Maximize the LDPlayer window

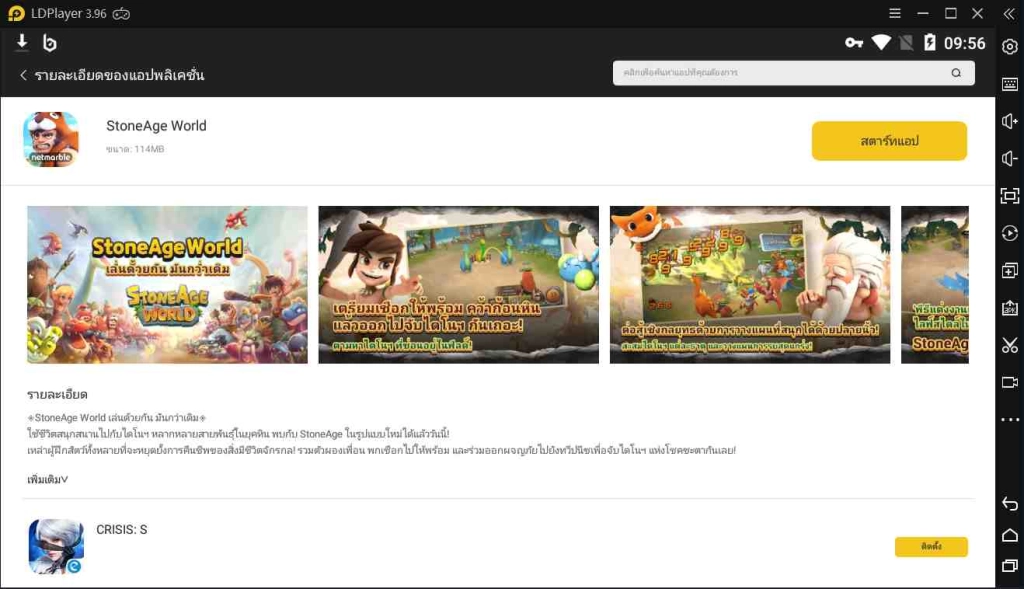tap(950, 13)
